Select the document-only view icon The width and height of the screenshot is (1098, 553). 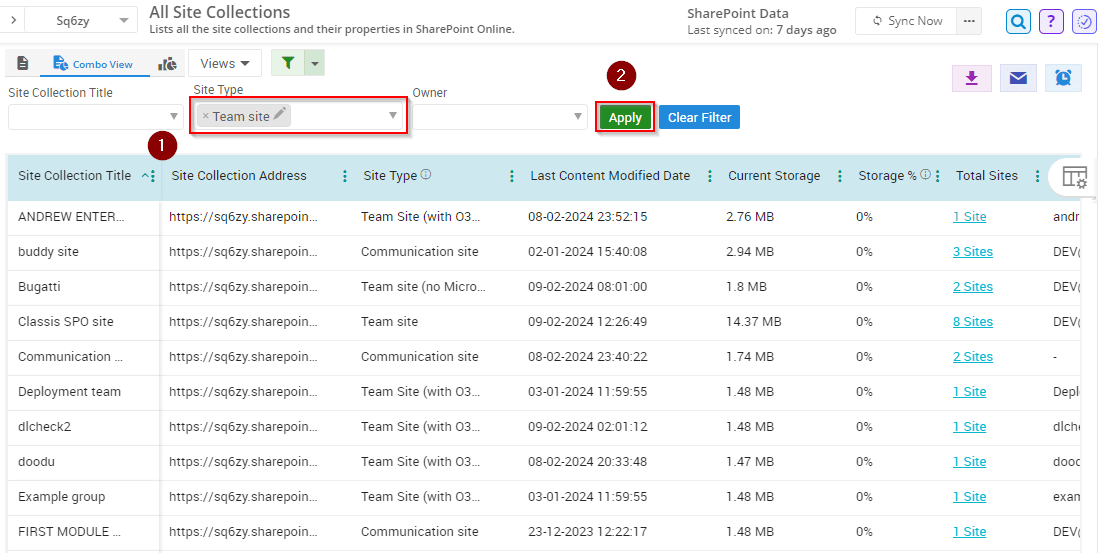tap(23, 64)
